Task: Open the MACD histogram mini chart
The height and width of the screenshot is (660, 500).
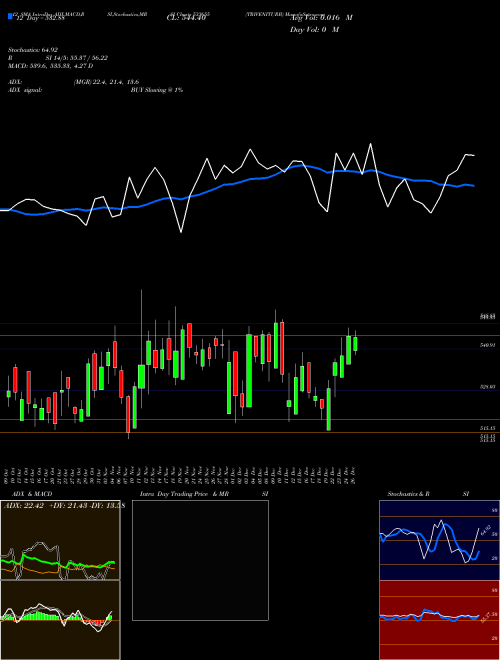Action: tap(60, 620)
